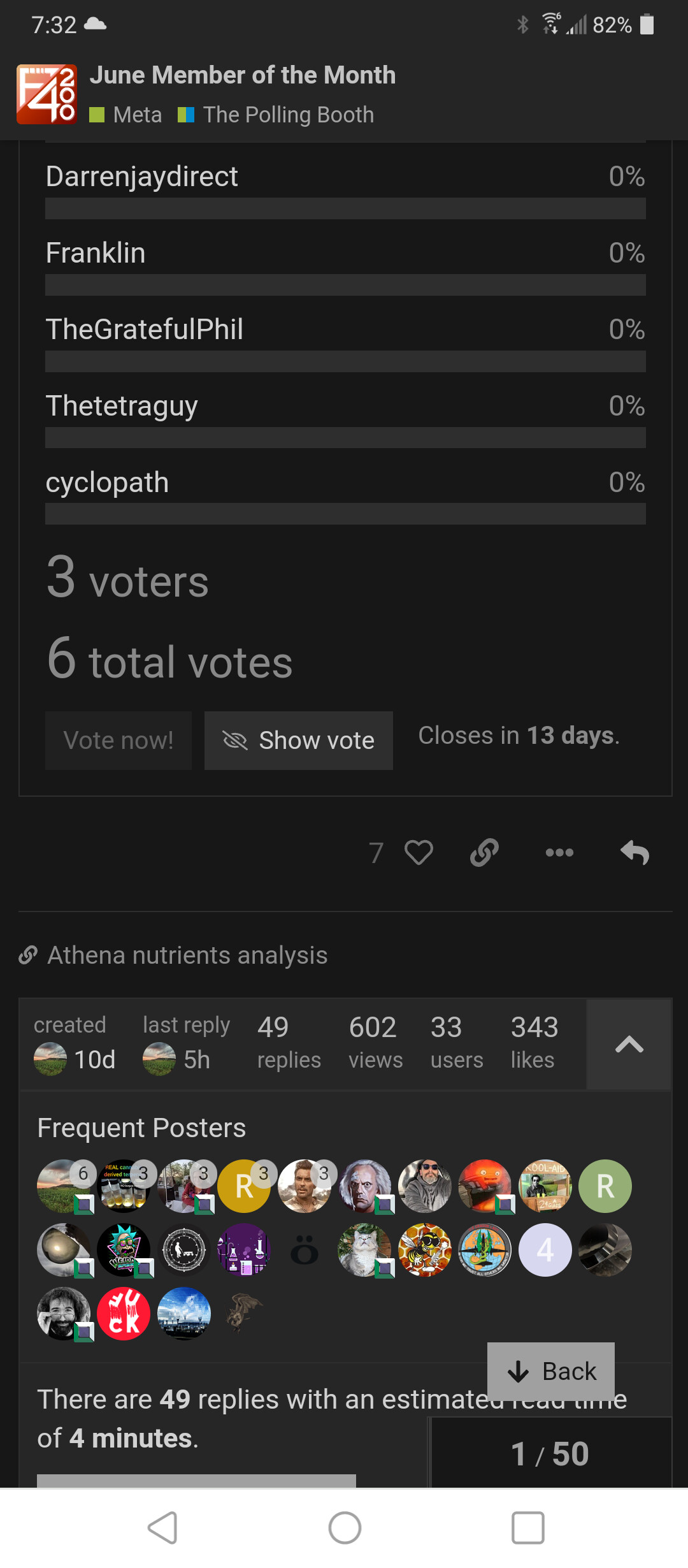Reply using the curved arrow icon
This screenshot has height=1568, width=688.
[x=634, y=853]
